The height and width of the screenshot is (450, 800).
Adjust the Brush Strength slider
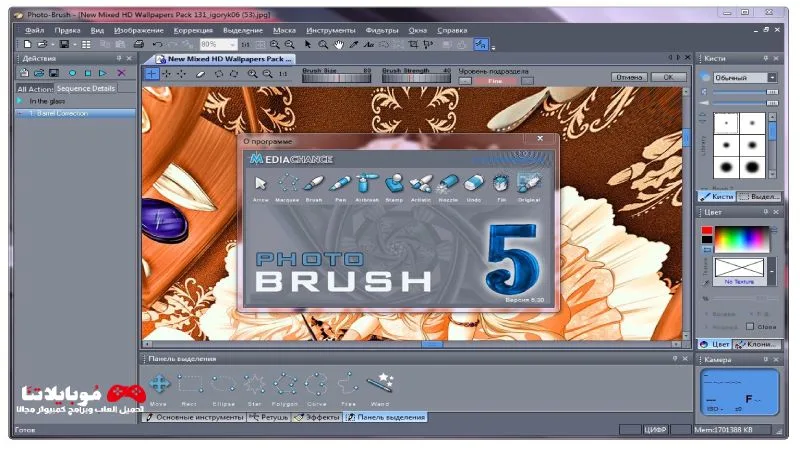[416, 79]
